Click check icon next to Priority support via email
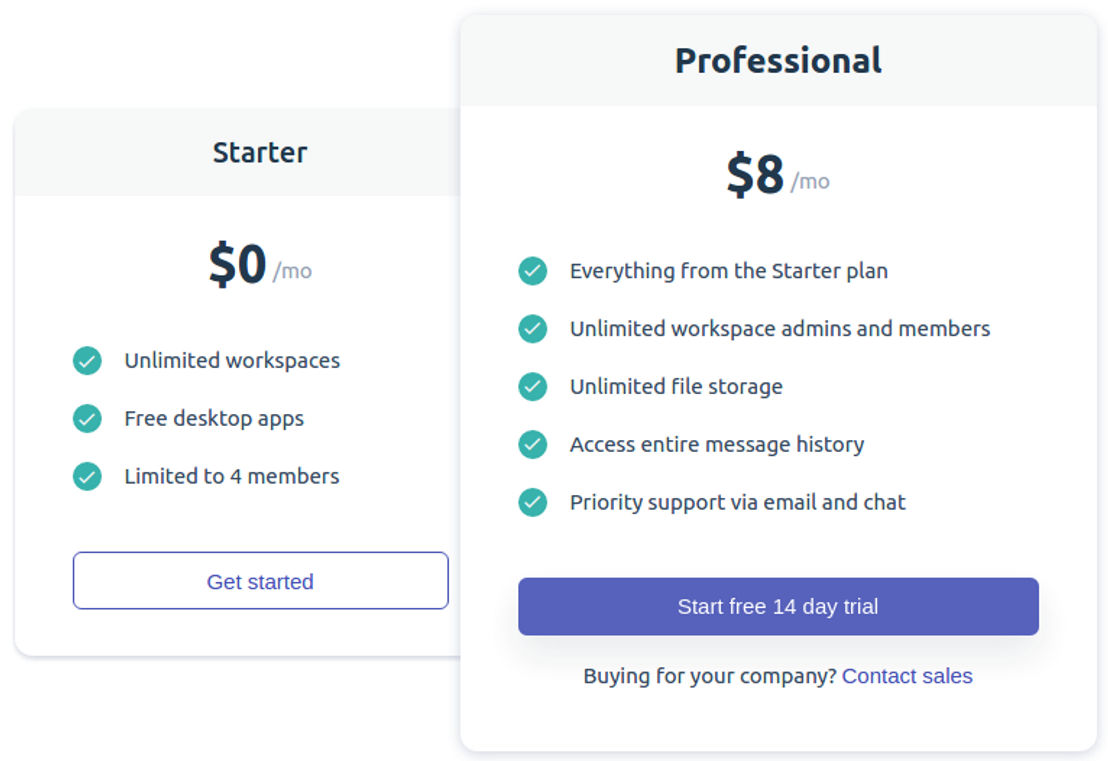 (533, 502)
